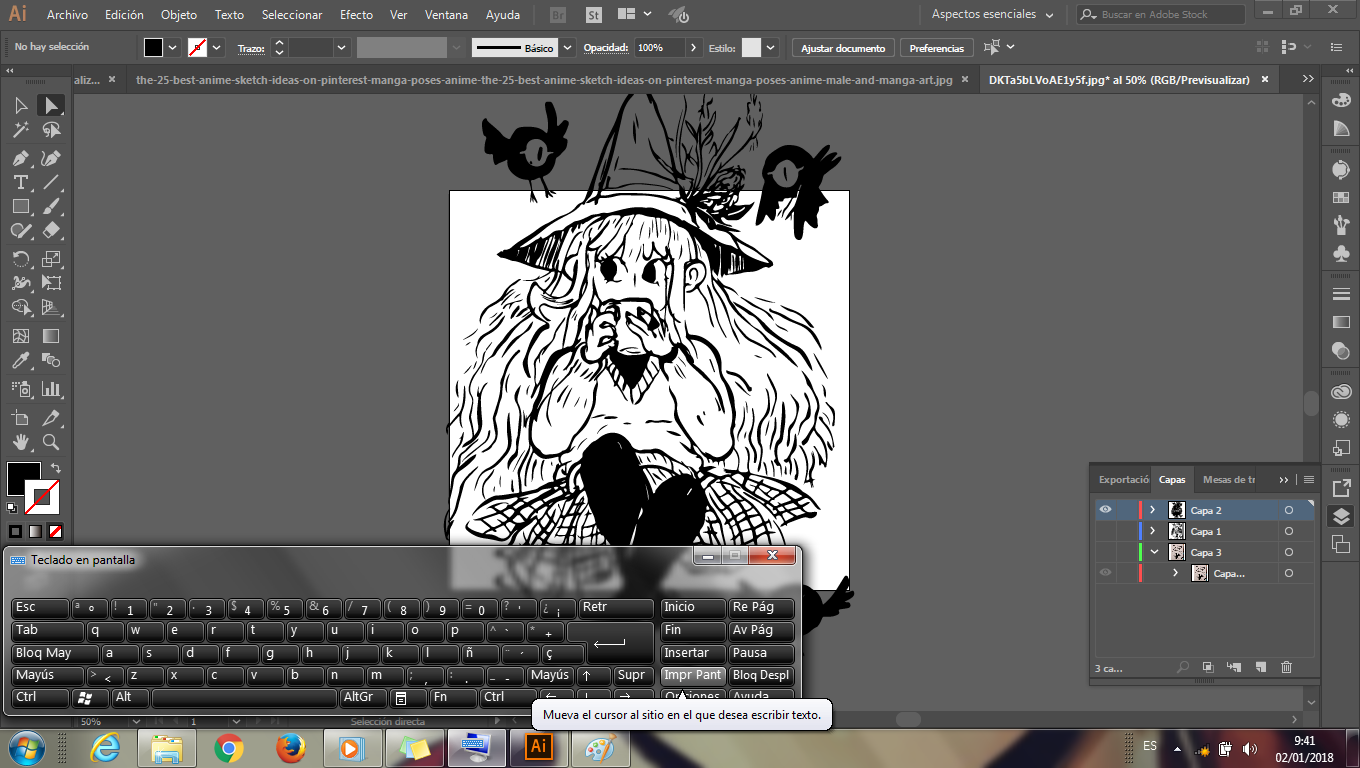Open fill color dropdown in control bar
Viewport: 1360px width, 768px height.
pyautogui.click(x=173, y=48)
